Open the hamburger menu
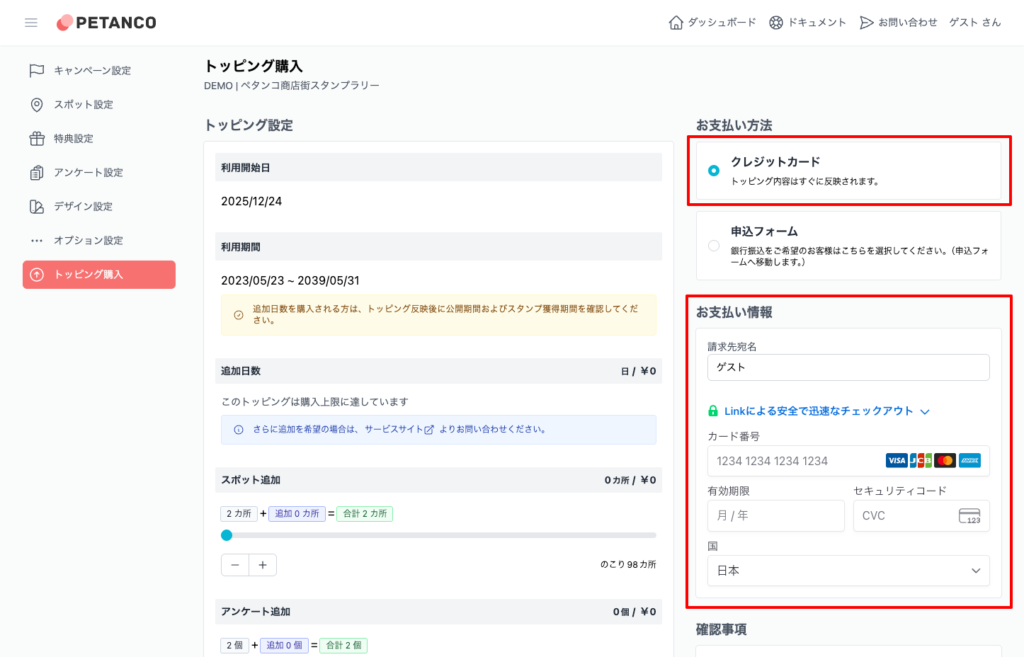The height and width of the screenshot is (657, 1024). click(30, 22)
